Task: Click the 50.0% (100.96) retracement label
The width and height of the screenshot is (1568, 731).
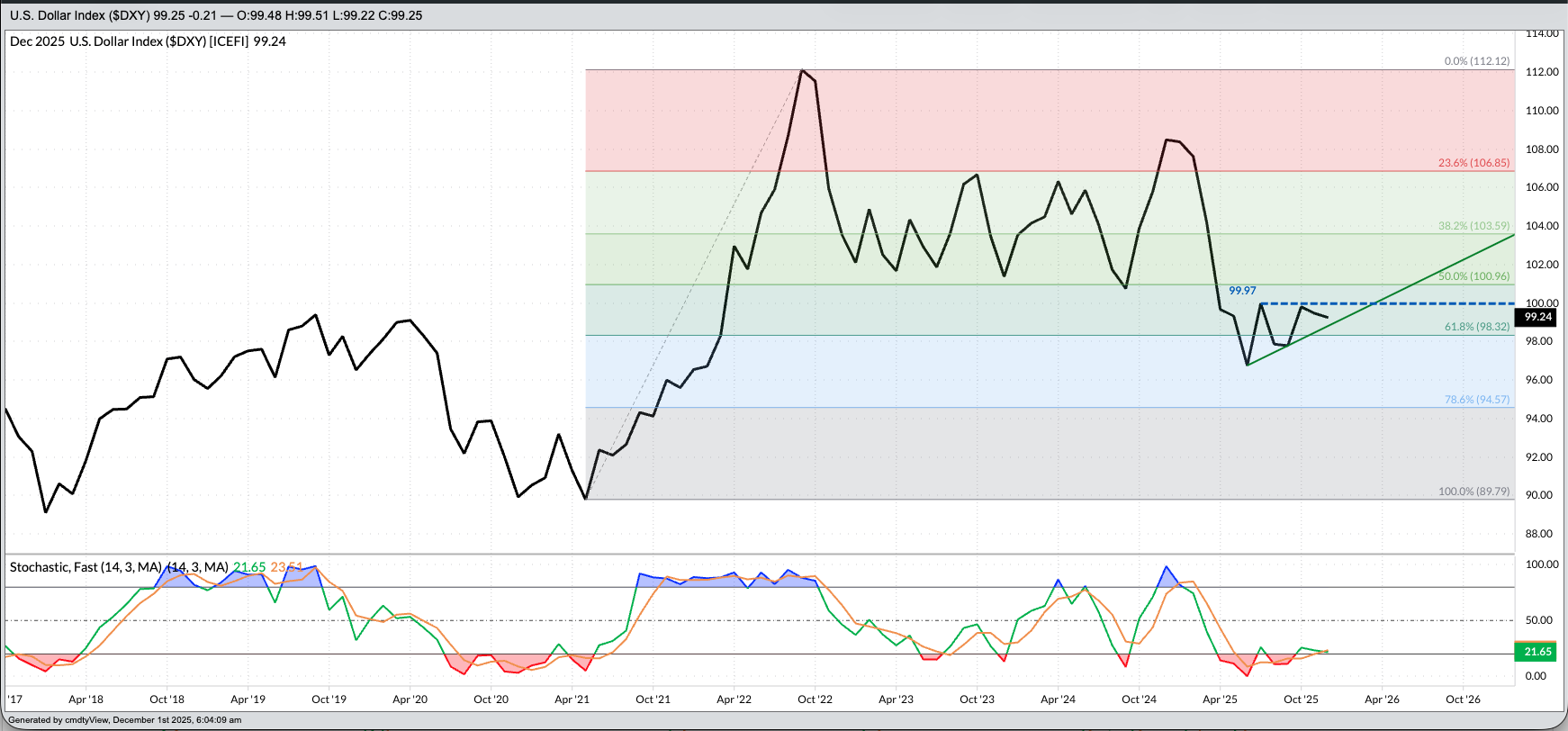Action: [x=1473, y=276]
